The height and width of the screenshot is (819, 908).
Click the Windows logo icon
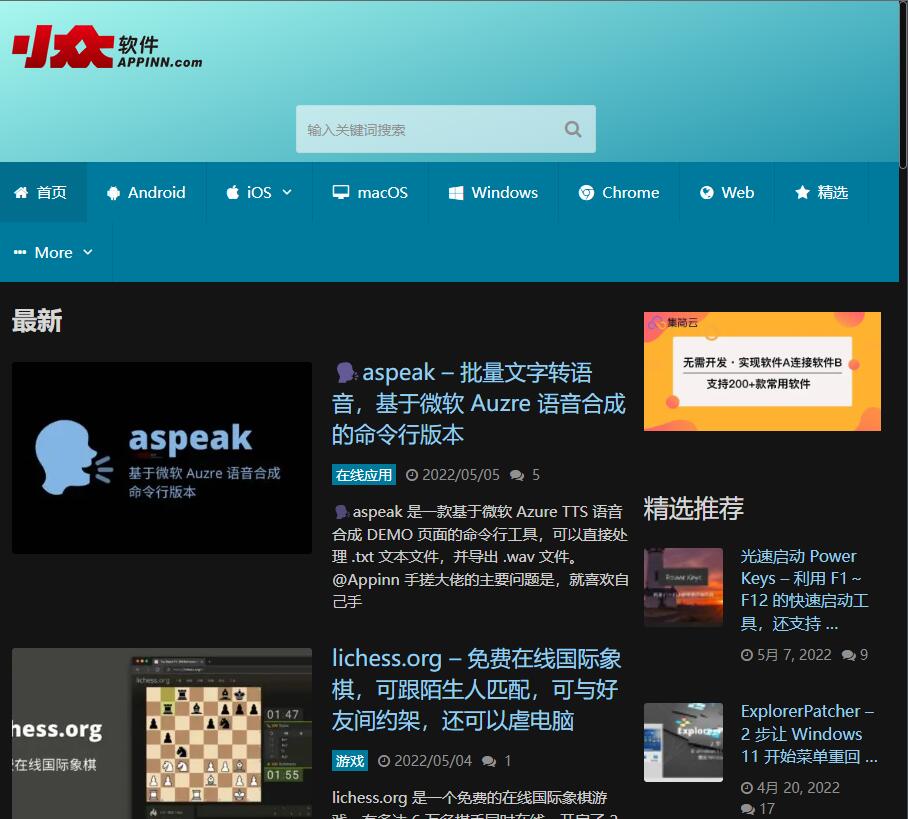456,193
